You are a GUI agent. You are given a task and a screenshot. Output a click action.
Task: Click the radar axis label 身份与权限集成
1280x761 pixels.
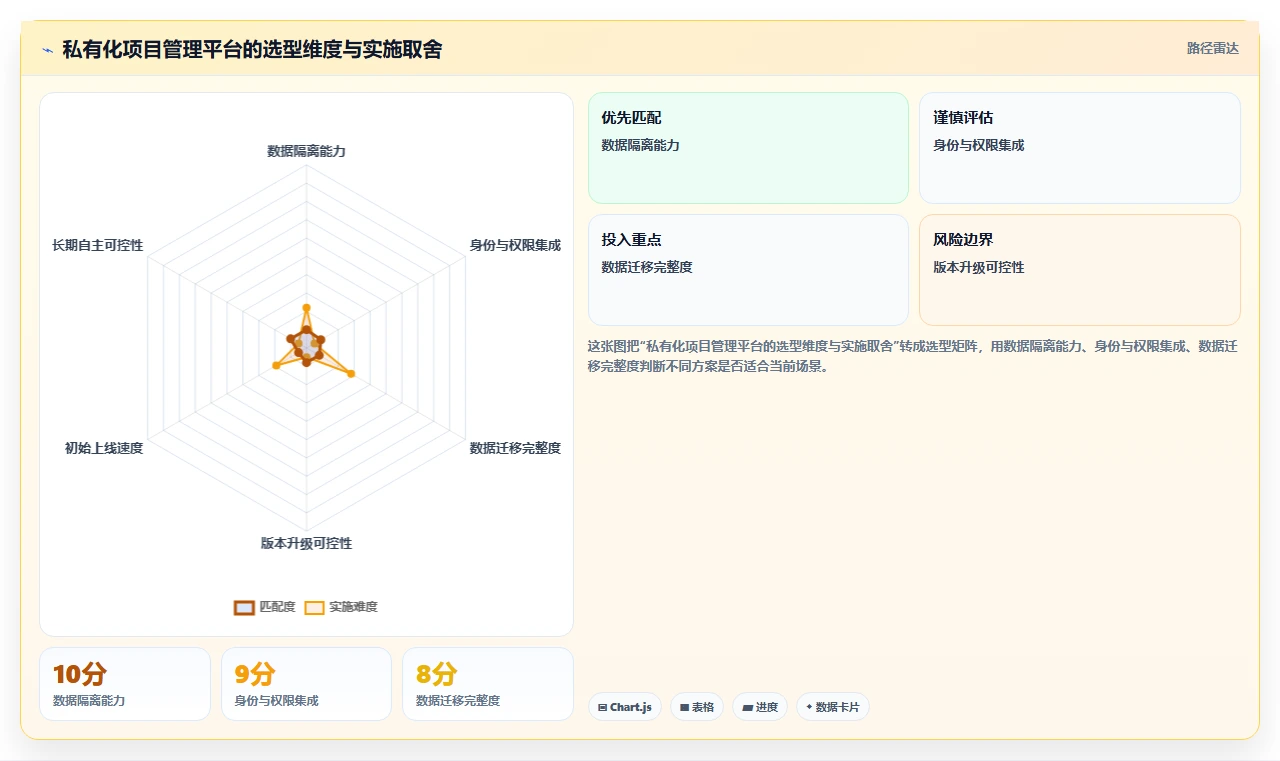[x=515, y=245]
